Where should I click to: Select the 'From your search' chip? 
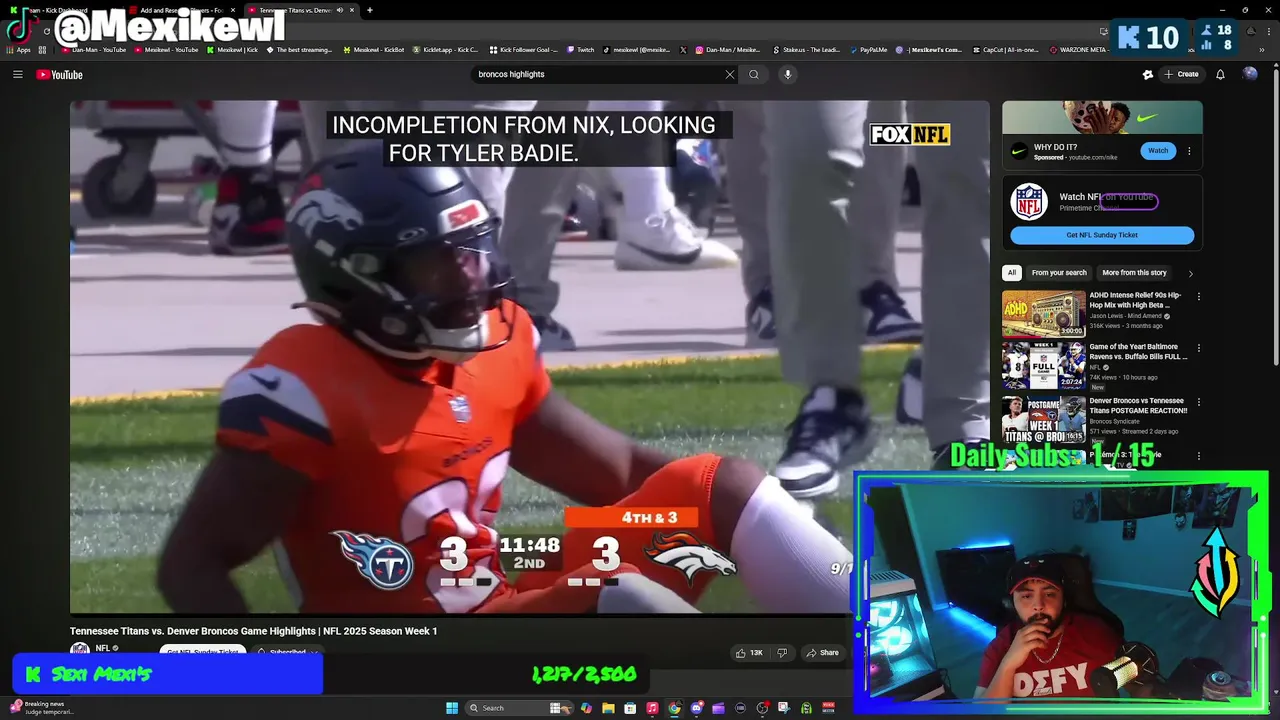(x=1059, y=272)
